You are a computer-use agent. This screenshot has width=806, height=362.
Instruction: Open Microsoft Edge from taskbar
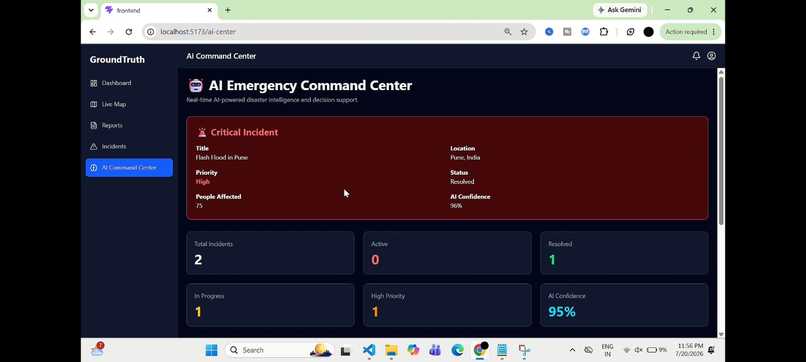[x=457, y=350]
